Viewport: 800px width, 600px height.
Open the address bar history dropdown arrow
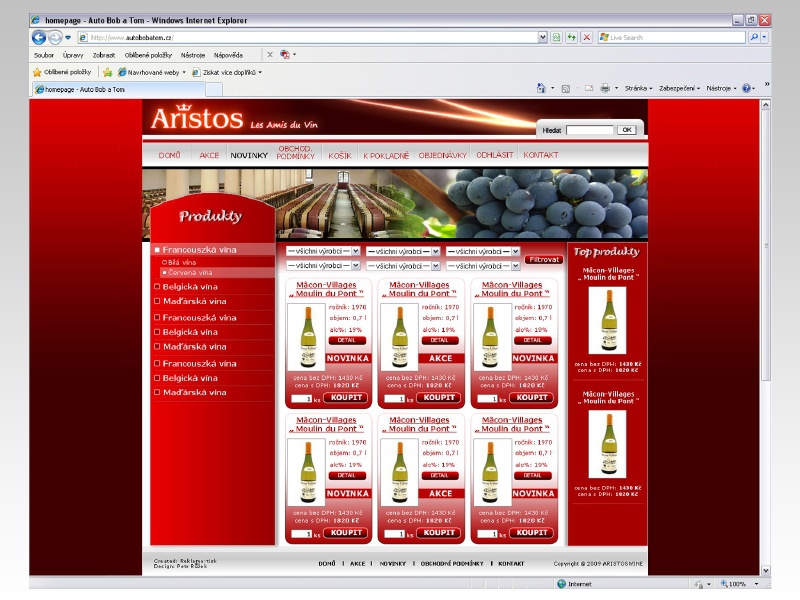pos(542,37)
